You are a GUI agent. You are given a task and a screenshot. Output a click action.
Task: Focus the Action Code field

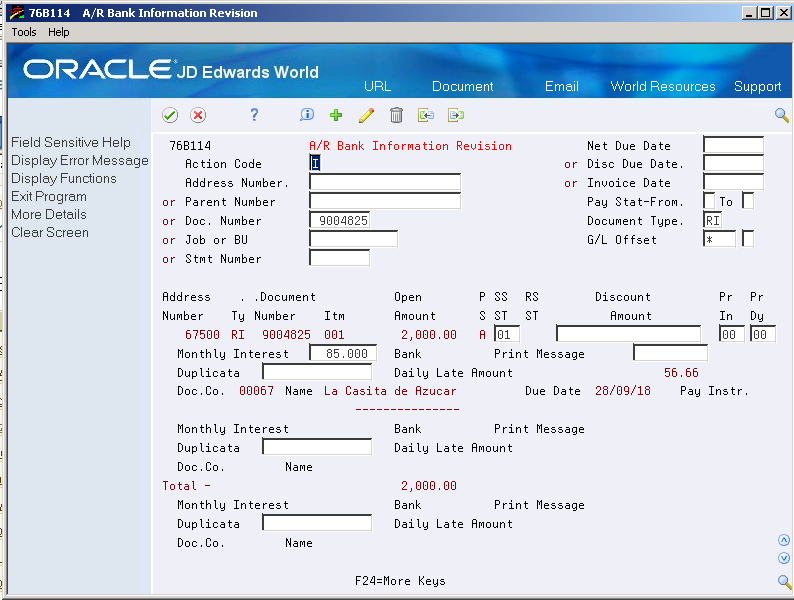point(315,163)
